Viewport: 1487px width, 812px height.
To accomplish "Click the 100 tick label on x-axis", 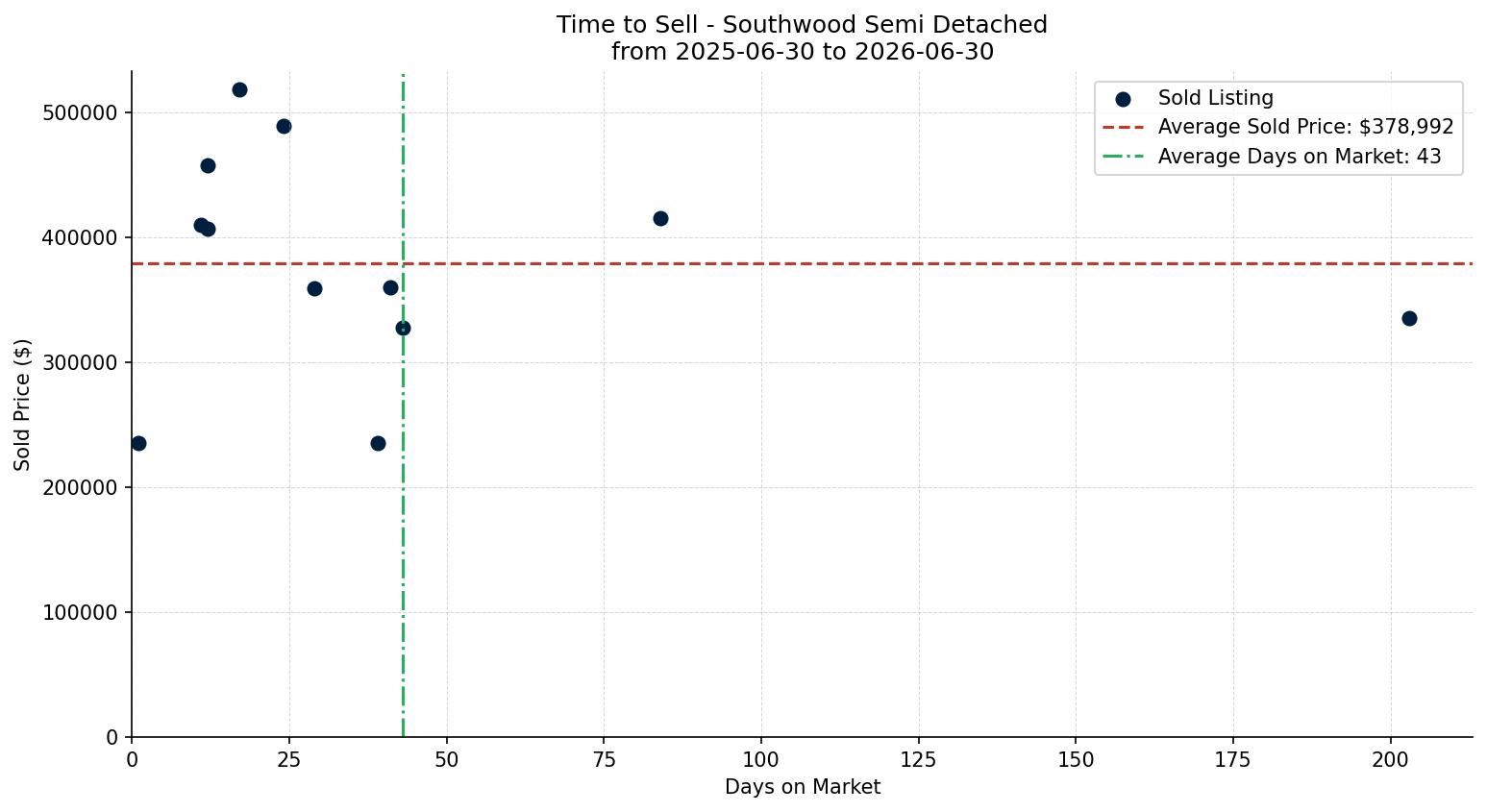I will [761, 760].
